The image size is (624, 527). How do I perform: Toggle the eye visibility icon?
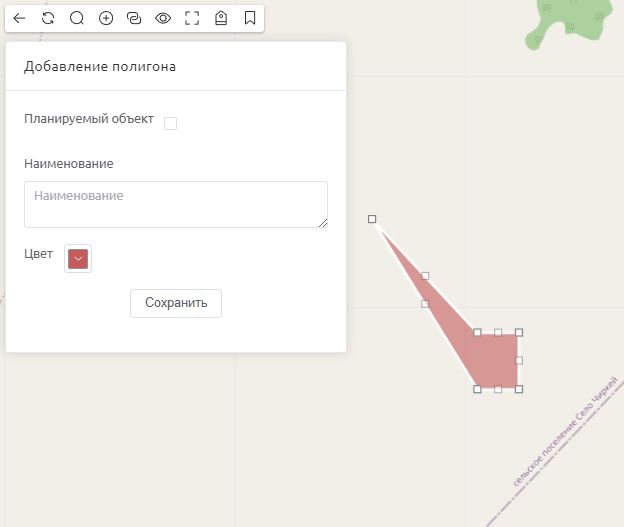point(163,18)
